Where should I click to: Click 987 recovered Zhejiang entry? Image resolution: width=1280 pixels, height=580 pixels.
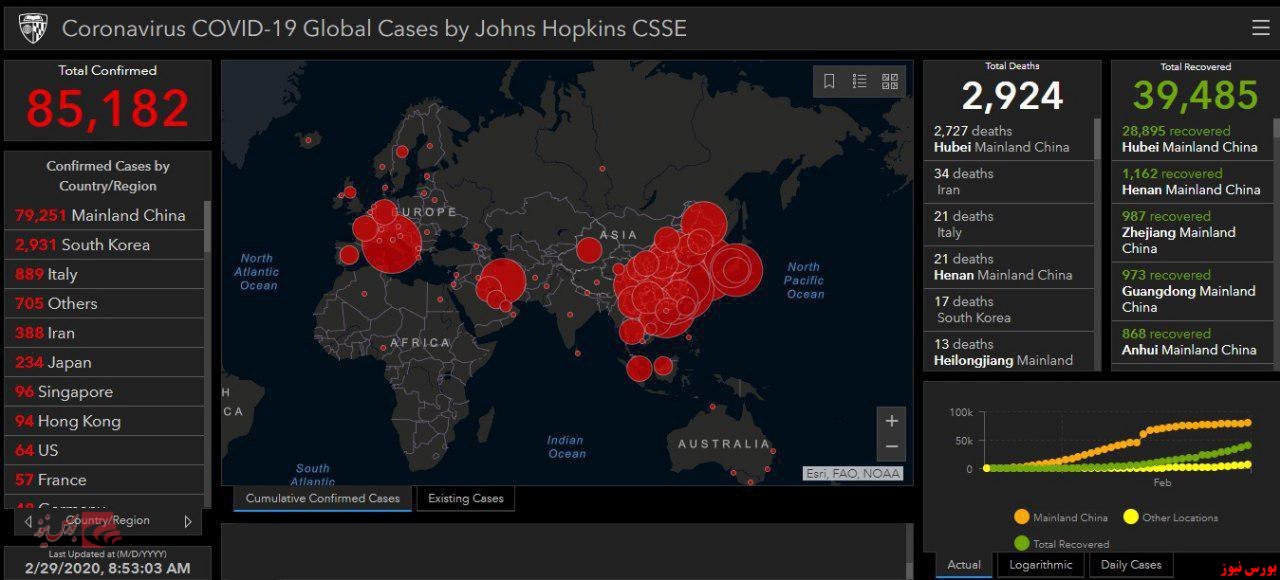pyautogui.click(x=1192, y=232)
